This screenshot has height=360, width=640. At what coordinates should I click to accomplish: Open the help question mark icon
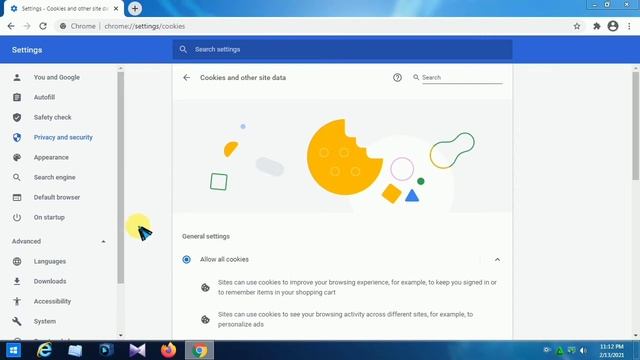coord(397,78)
